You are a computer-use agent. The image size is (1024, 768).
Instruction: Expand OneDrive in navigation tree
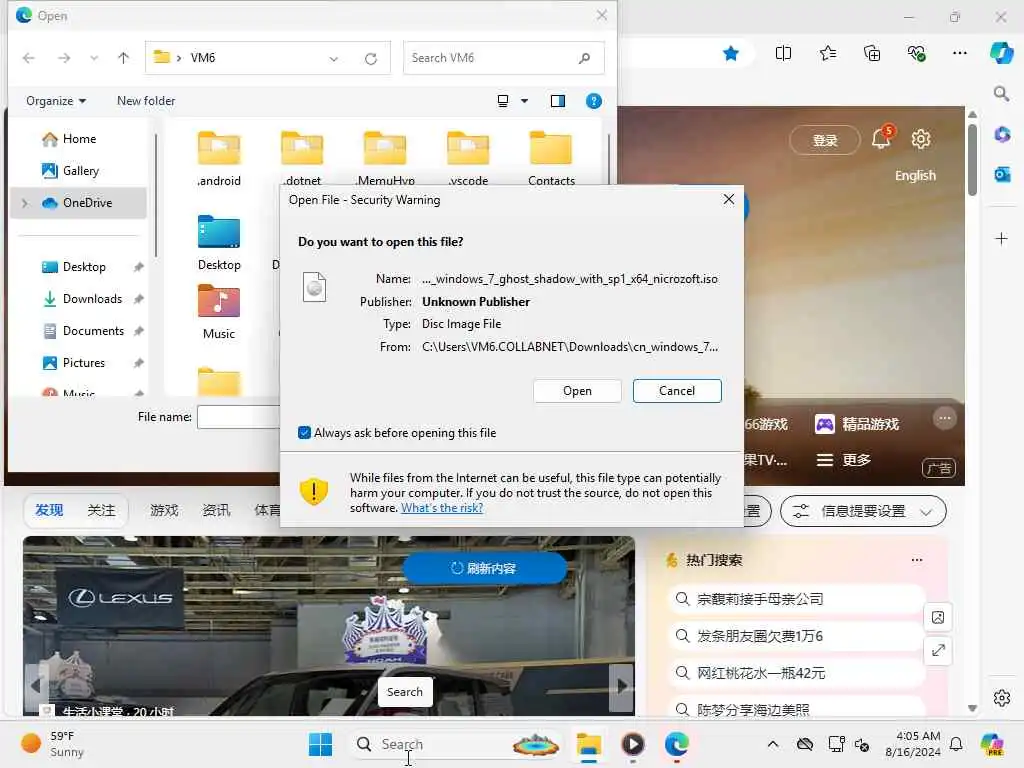[25, 203]
